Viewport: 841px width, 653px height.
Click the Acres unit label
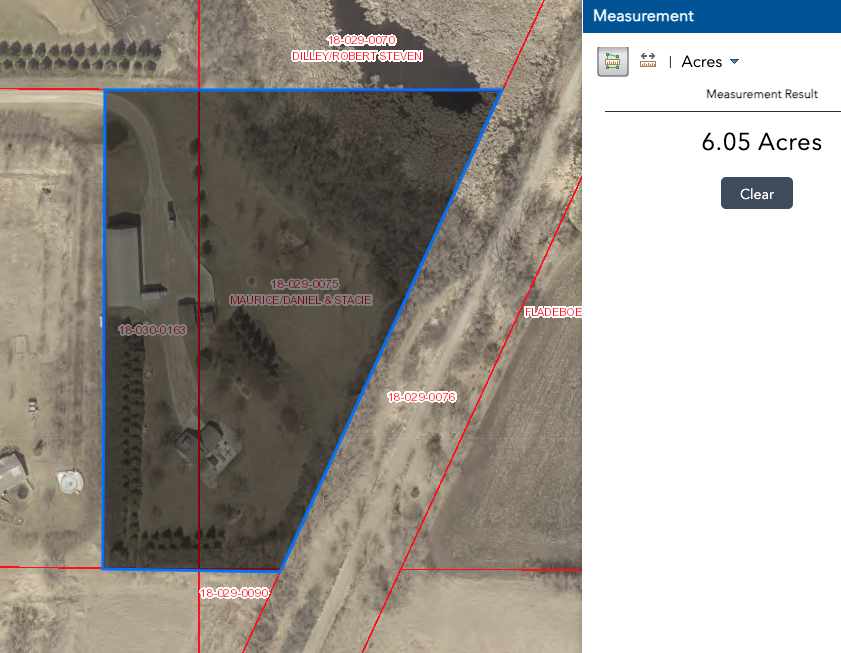(x=702, y=62)
